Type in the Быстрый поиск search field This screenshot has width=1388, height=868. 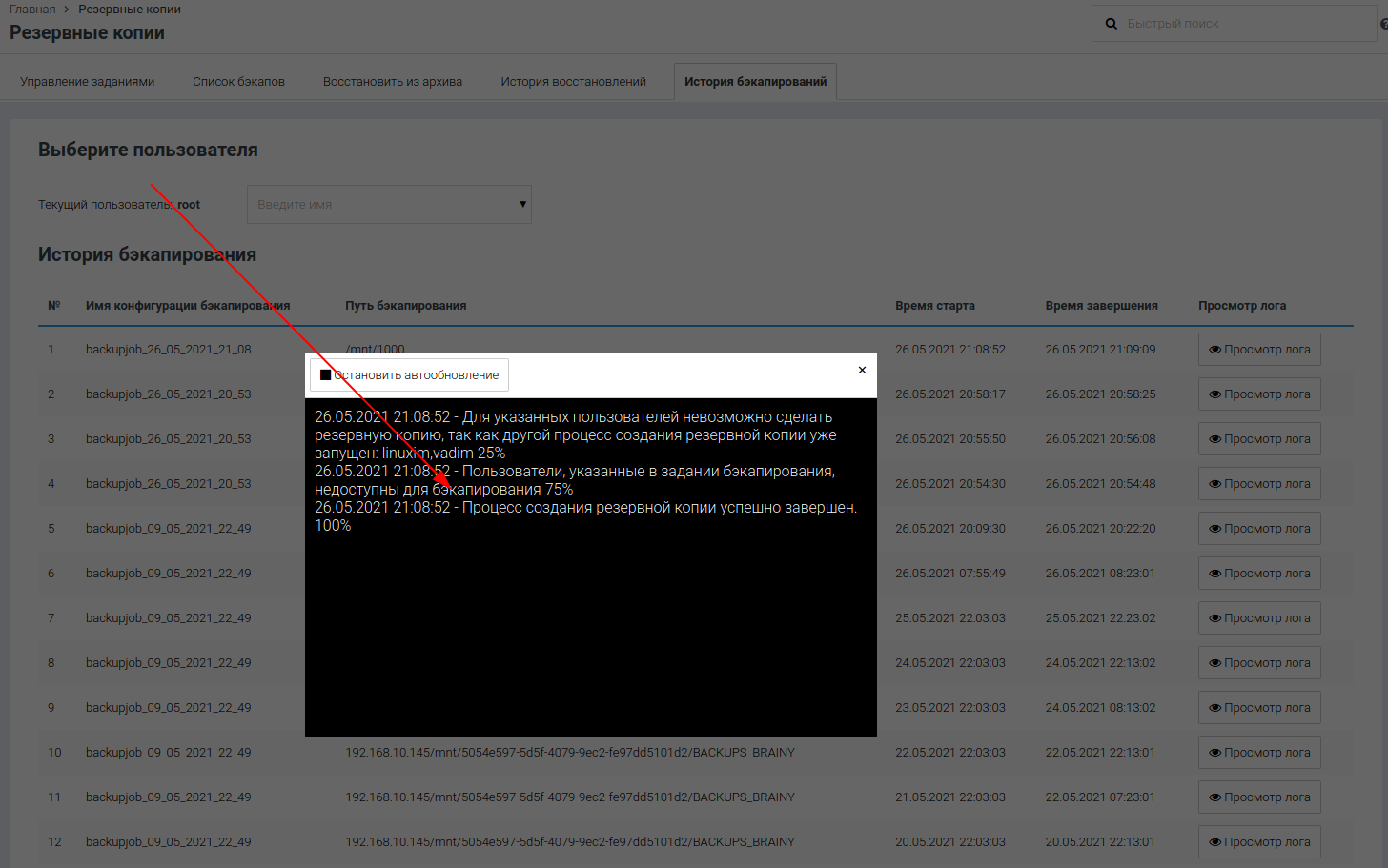click(1239, 24)
